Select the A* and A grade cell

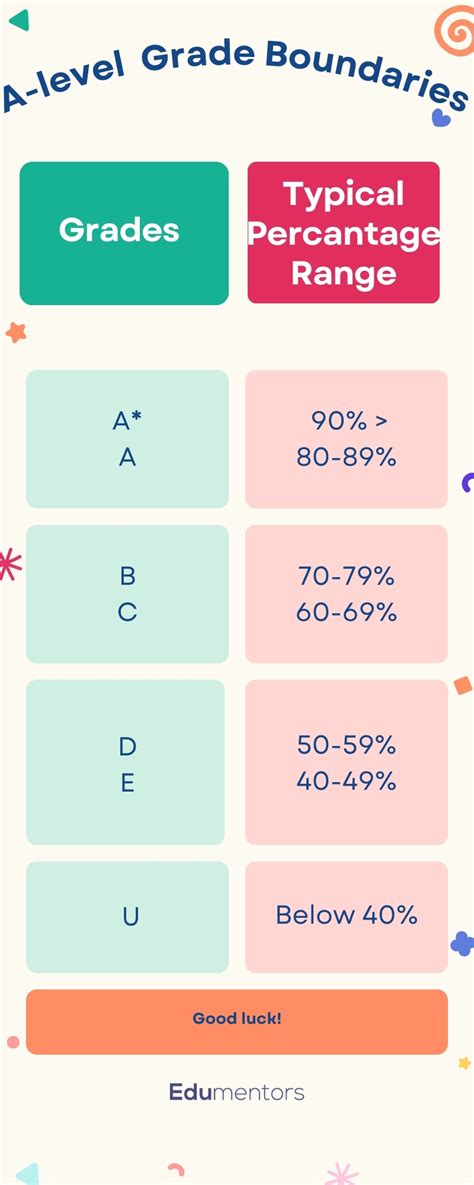click(127, 439)
